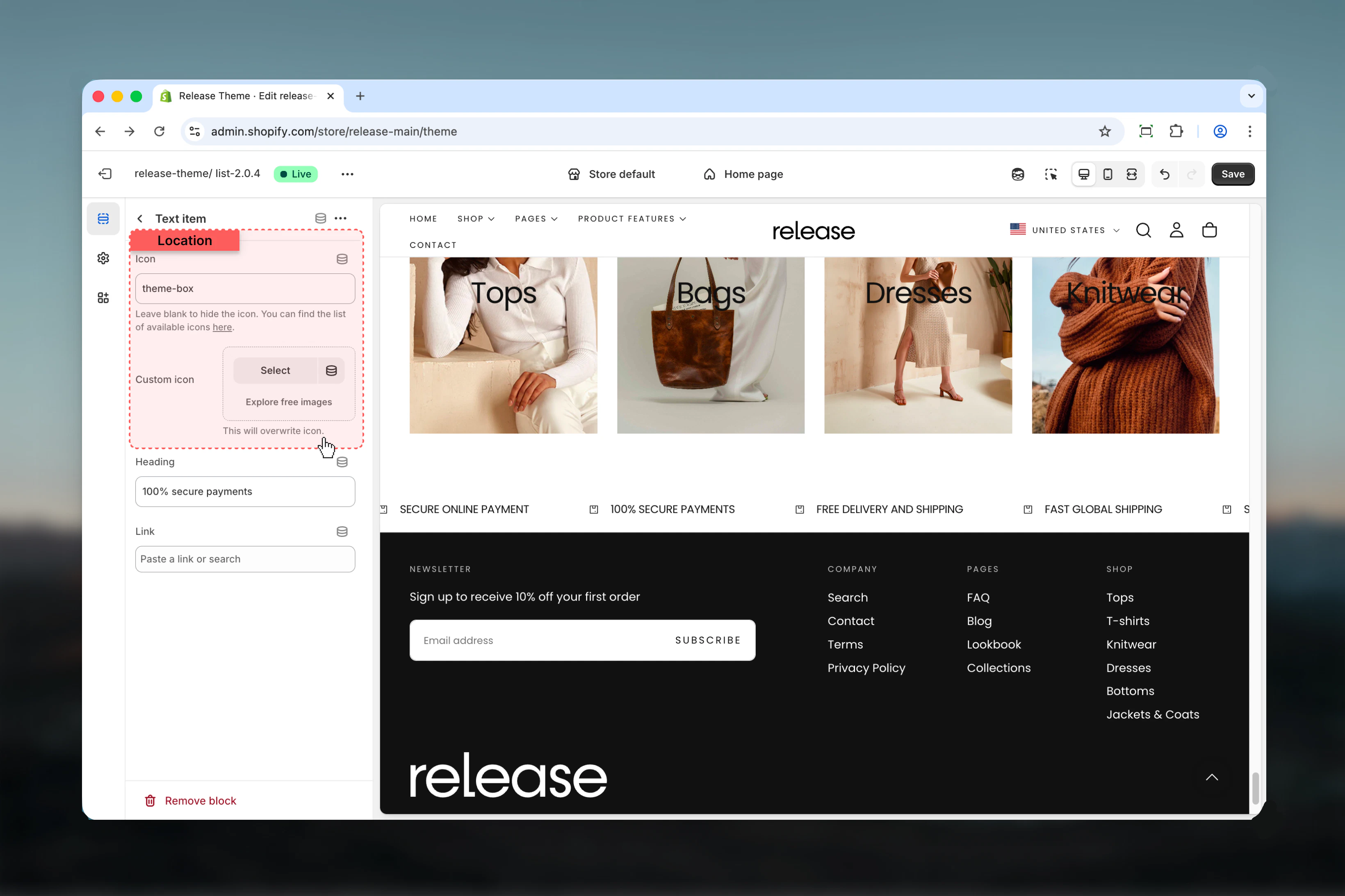Open the Store default market selector
Viewport: 1345px width, 896px height.
[611, 174]
